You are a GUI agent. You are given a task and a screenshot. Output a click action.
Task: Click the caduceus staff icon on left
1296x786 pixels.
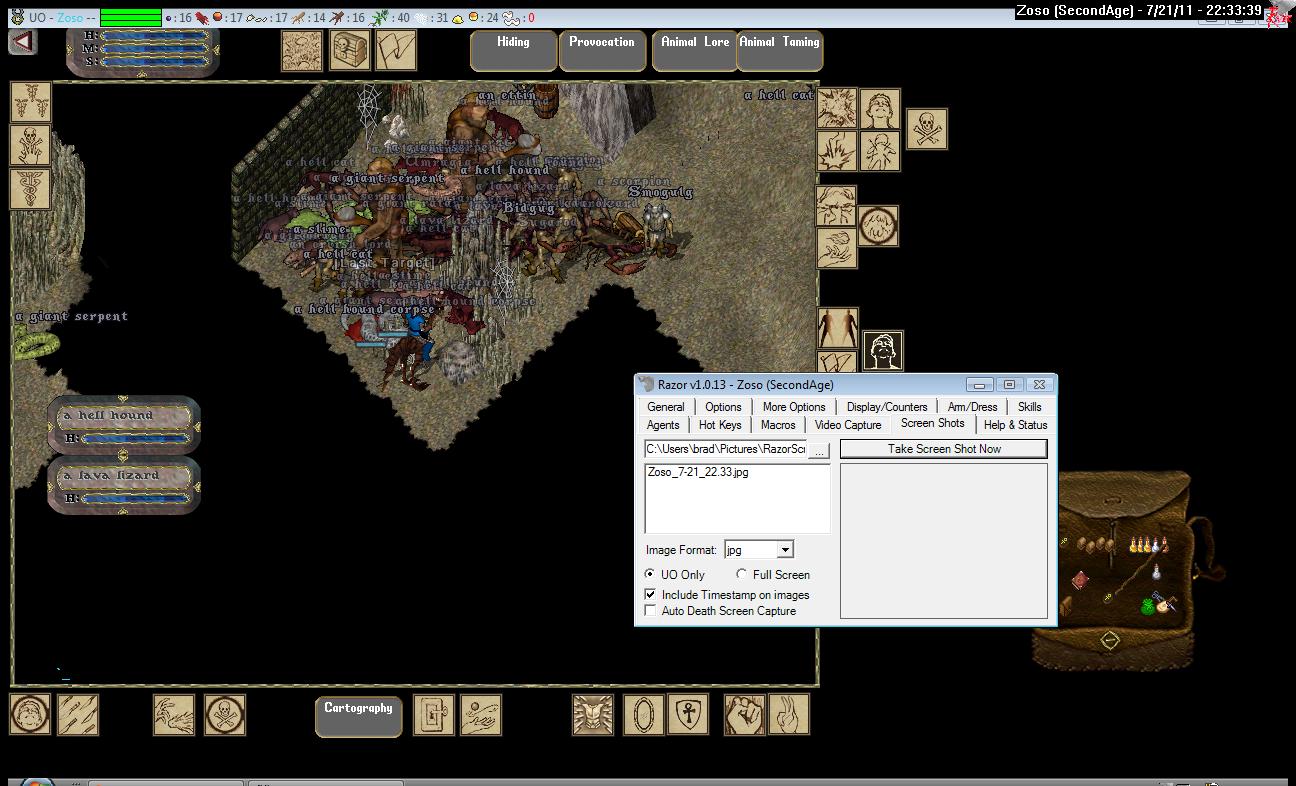click(30, 189)
